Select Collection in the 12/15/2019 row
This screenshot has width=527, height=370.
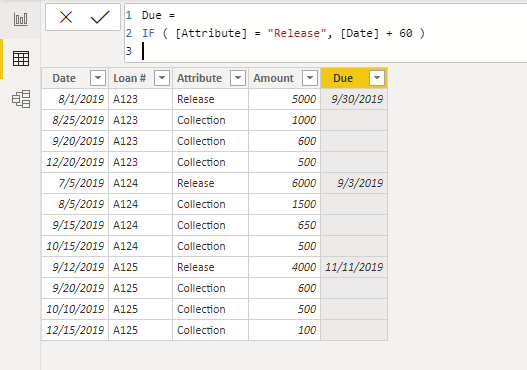[210, 330]
